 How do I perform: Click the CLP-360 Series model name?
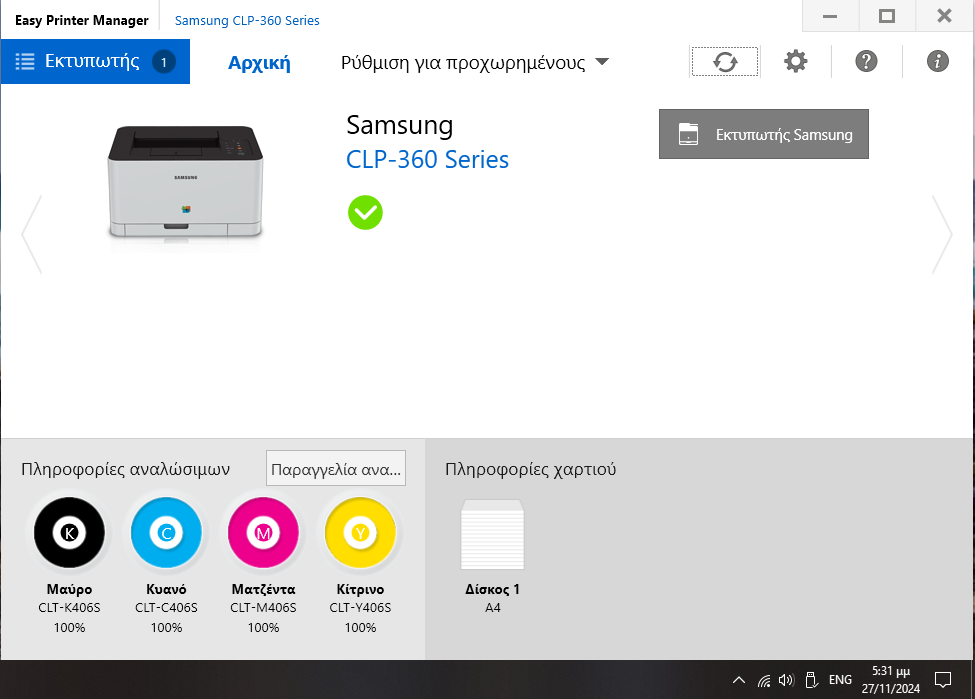click(x=427, y=160)
